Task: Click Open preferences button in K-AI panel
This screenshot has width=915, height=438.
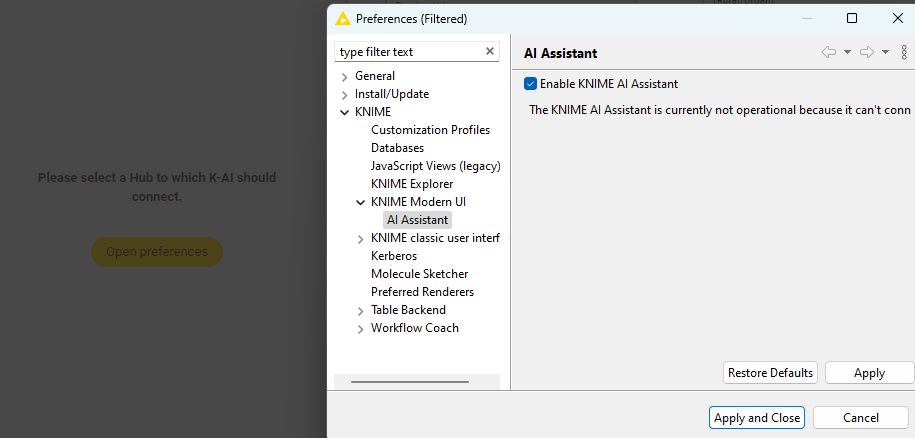Action: point(157,252)
